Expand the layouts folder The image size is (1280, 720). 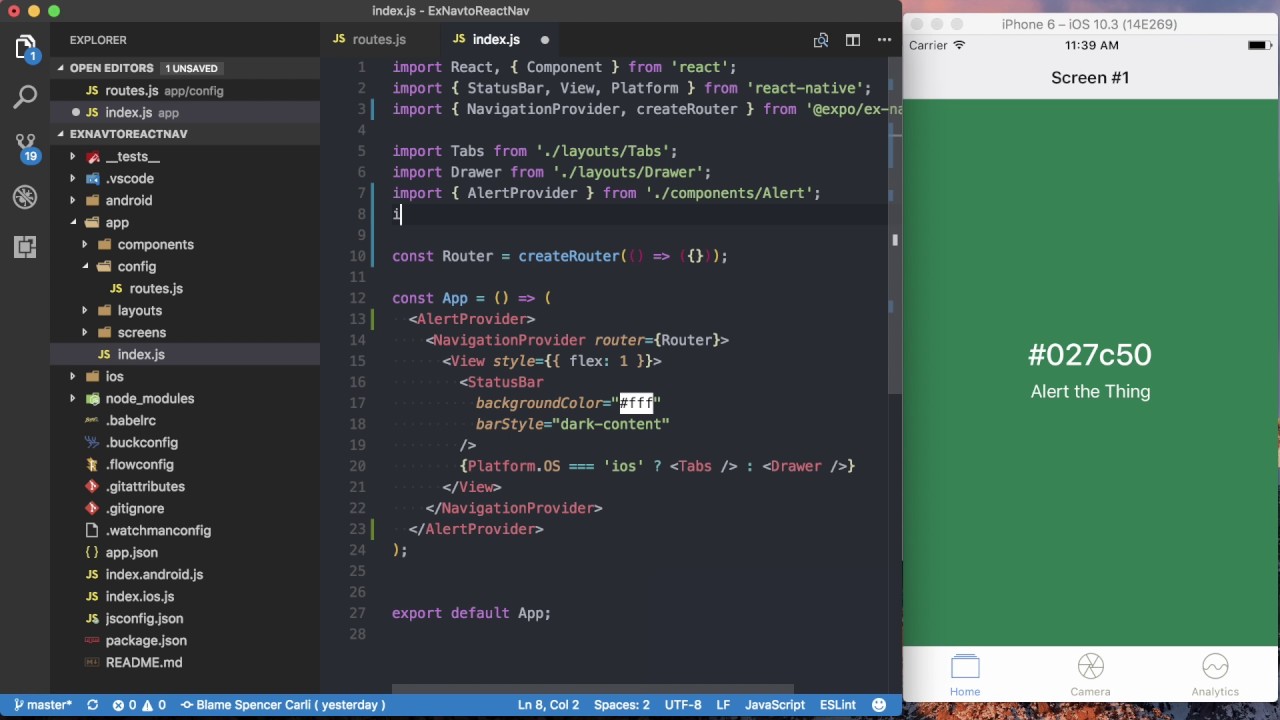139,311
